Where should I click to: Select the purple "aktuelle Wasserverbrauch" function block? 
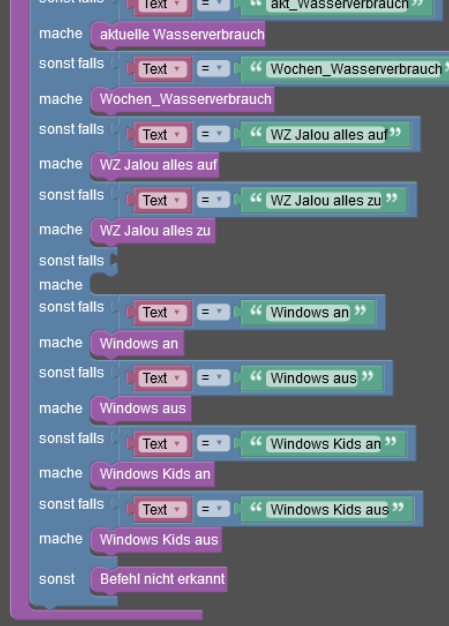click(x=178, y=34)
